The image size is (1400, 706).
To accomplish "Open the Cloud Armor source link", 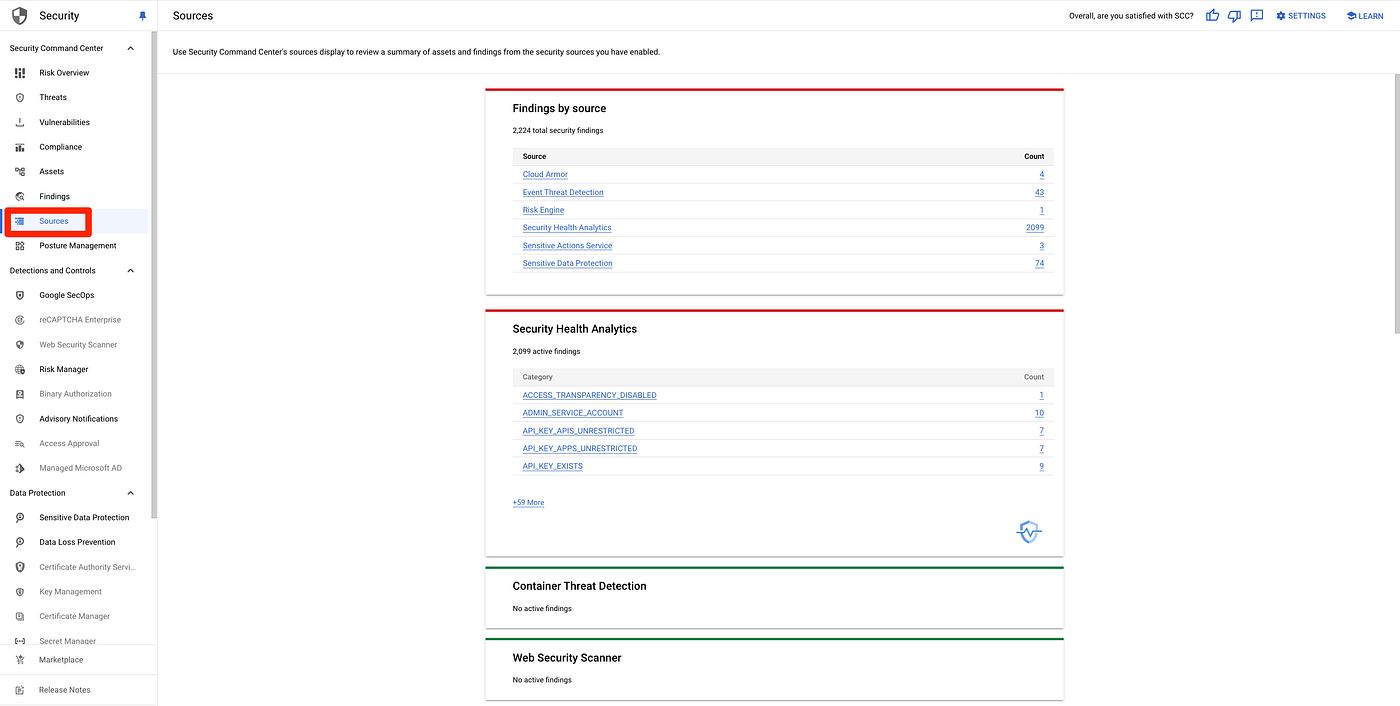I will (545, 174).
